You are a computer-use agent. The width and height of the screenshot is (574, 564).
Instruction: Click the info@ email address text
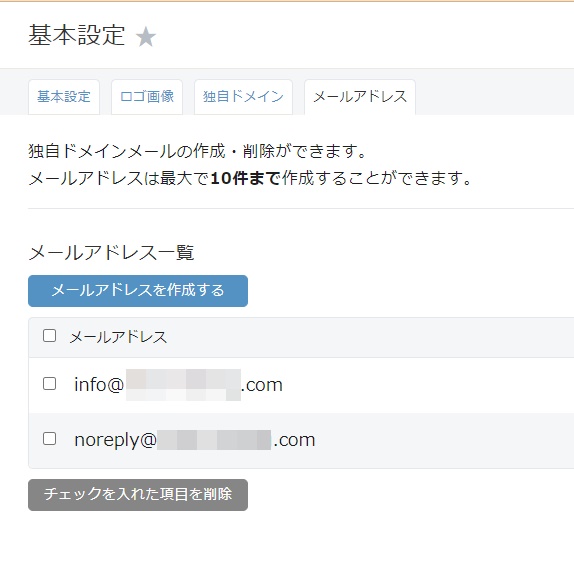178,385
